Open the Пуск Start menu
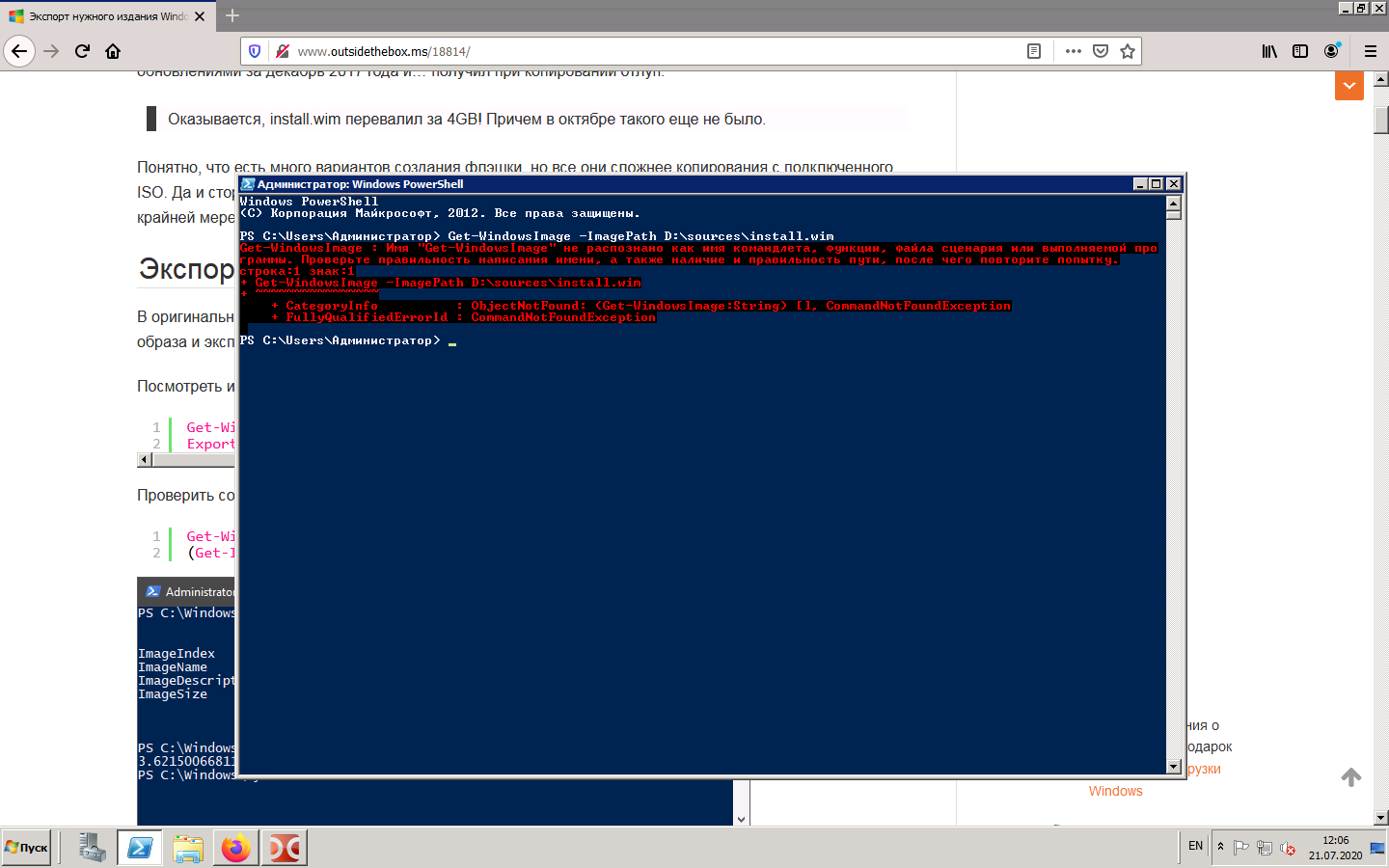This screenshot has height=868, width=1389. (x=26, y=848)
